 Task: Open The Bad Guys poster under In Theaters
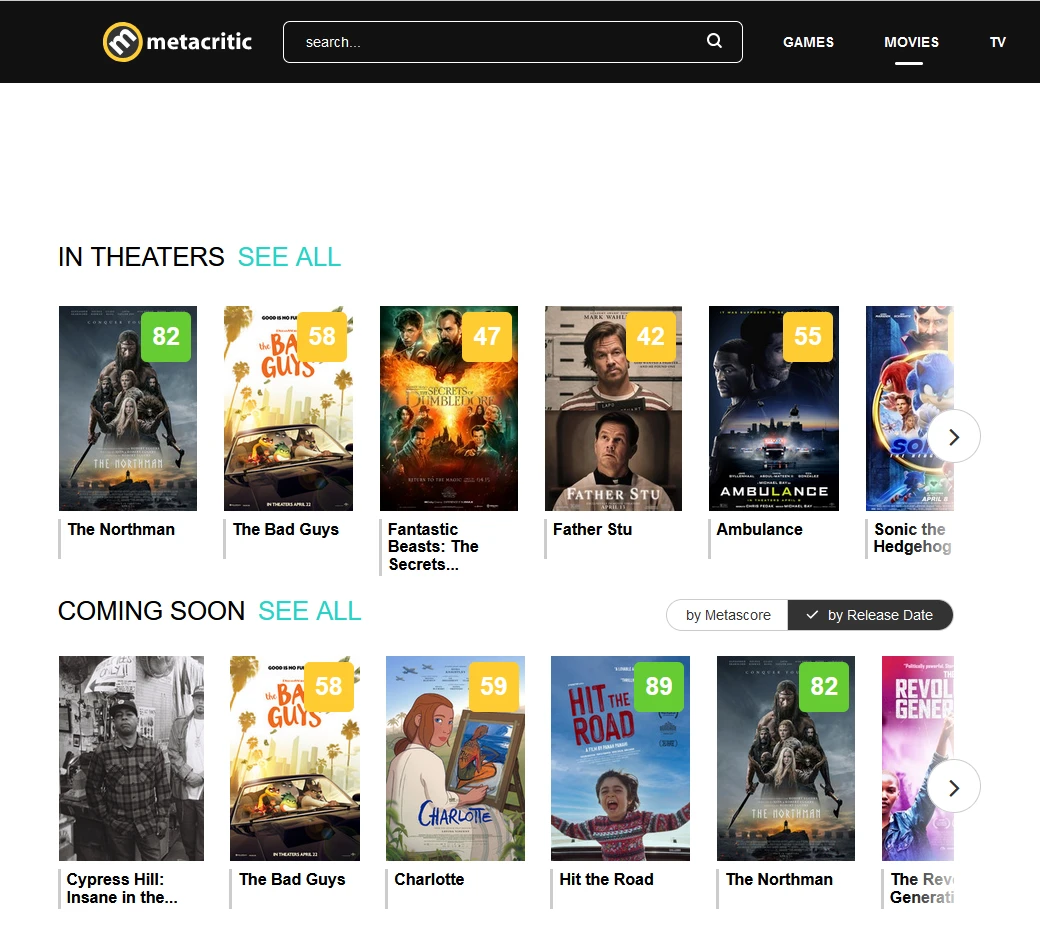[289, 408]
